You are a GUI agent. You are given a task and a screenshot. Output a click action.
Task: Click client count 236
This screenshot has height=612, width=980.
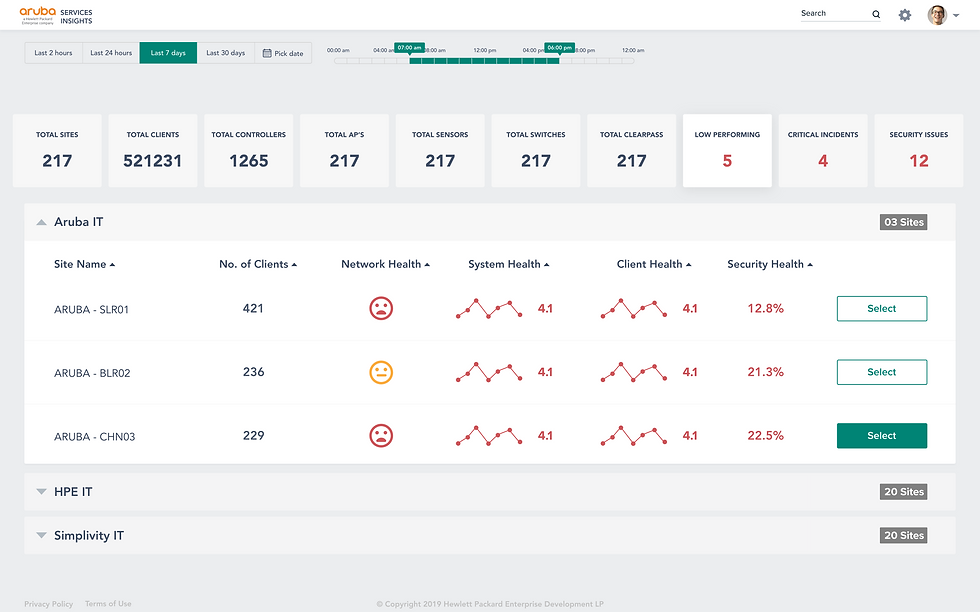point(253,372)
